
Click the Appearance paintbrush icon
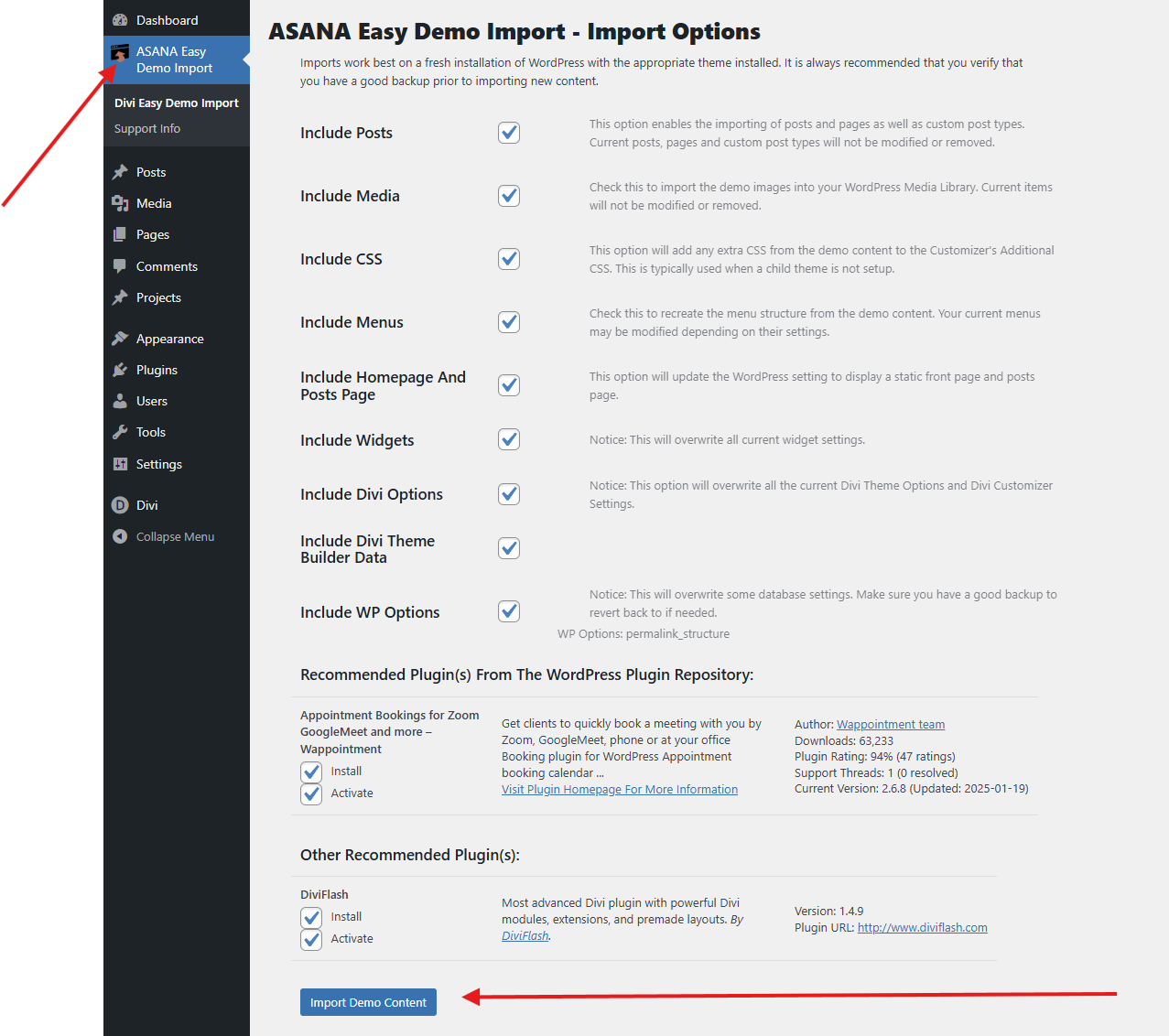120,339
